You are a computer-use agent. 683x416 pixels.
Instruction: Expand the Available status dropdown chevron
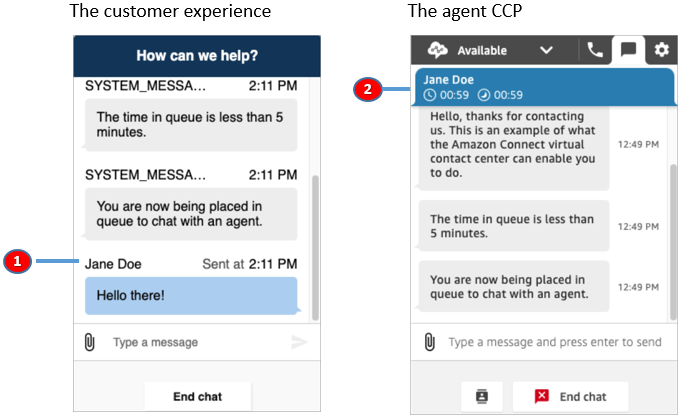(546, 50)
